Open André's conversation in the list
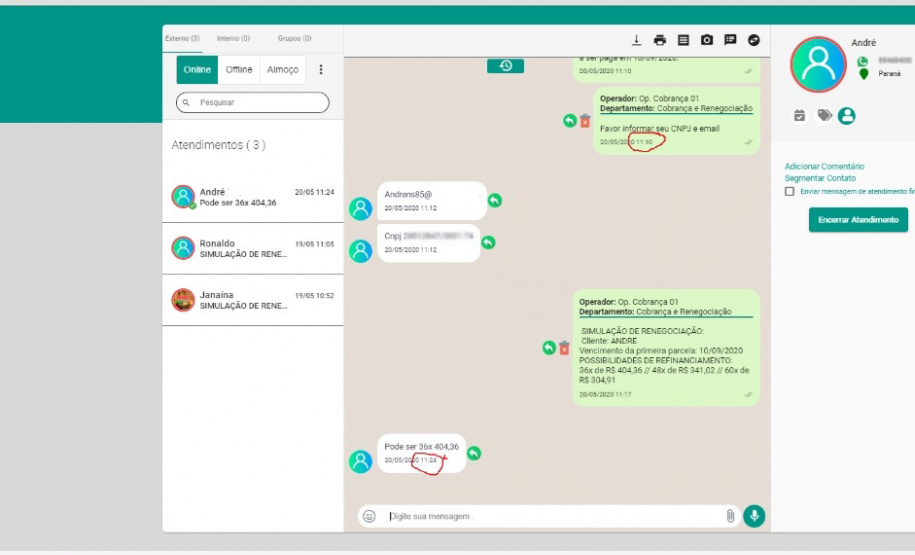Viewport: 915px width, 555px height. (253, 197)
